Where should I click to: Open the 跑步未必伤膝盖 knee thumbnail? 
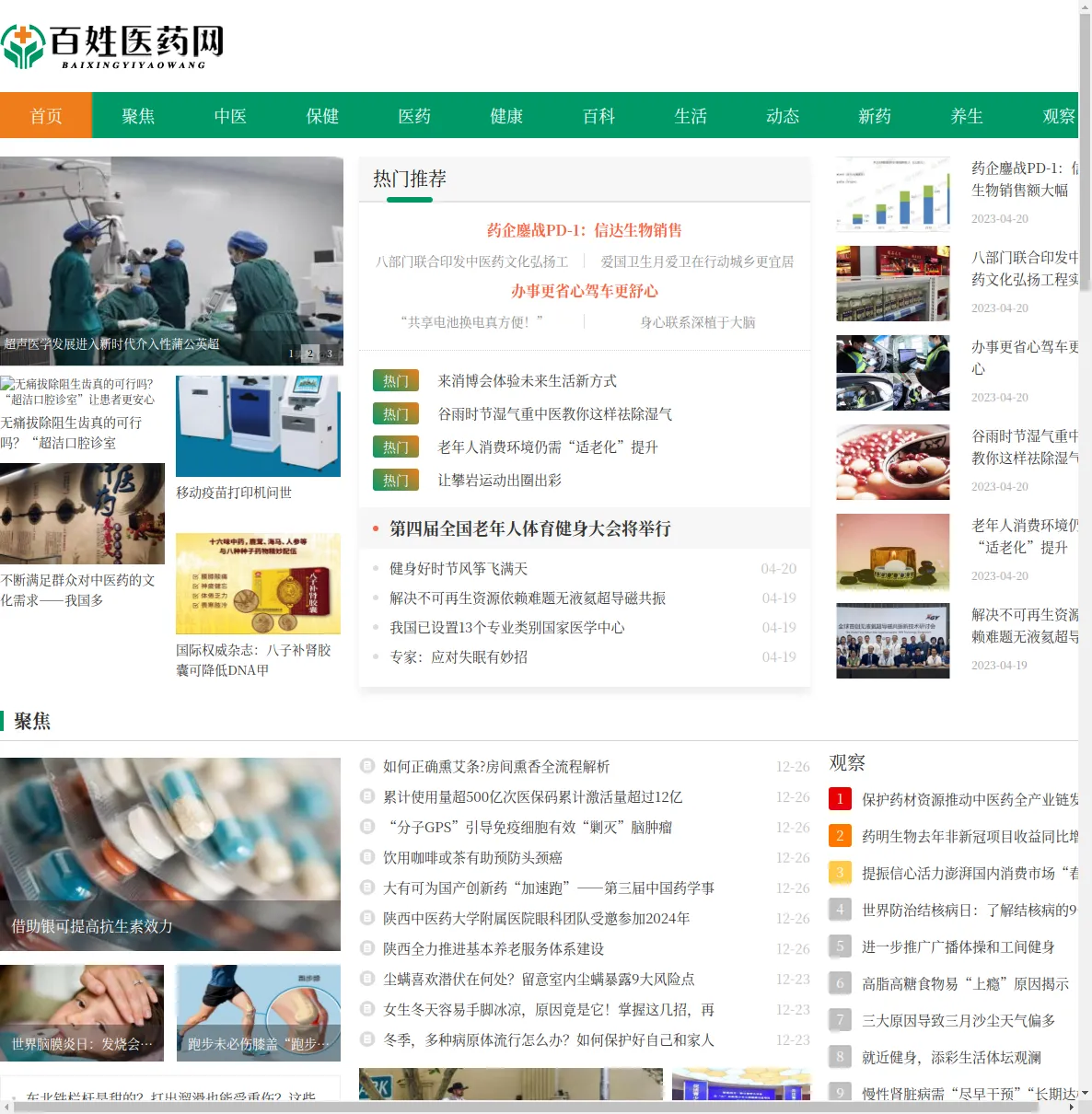click(x=258, y=1013)
